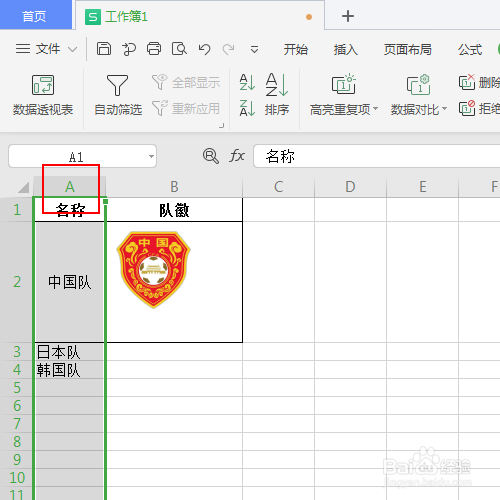Viewport: 500px width, 500px height.
Task: Expand quick access toolbar customization arrow
Action: click(254, 50)
